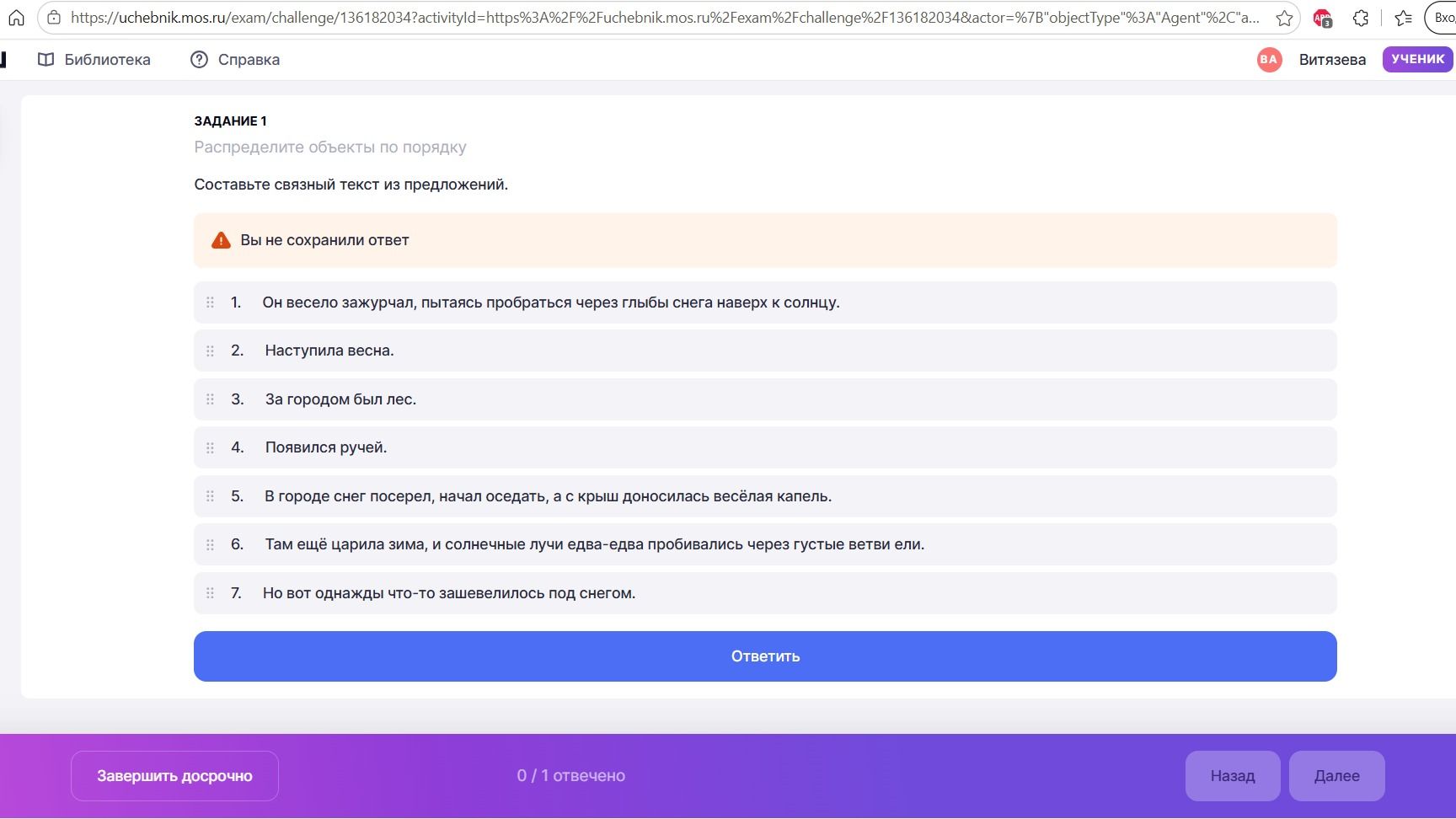Open the favorites list icon
The width and height of the screenshot is (1456, 819).
[x=1403, y=18]
